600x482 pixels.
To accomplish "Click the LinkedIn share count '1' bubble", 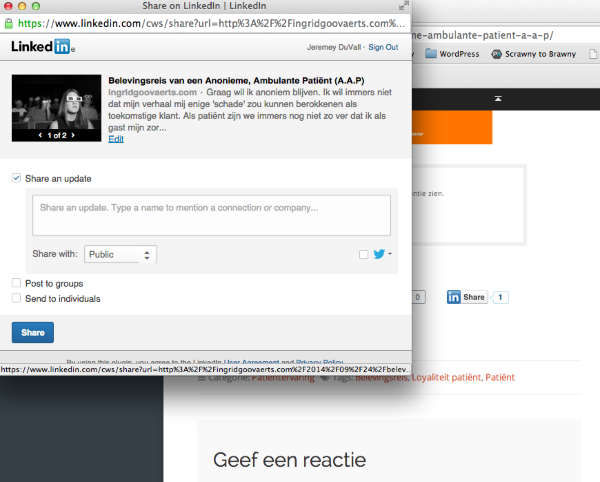I will [500, 297].
